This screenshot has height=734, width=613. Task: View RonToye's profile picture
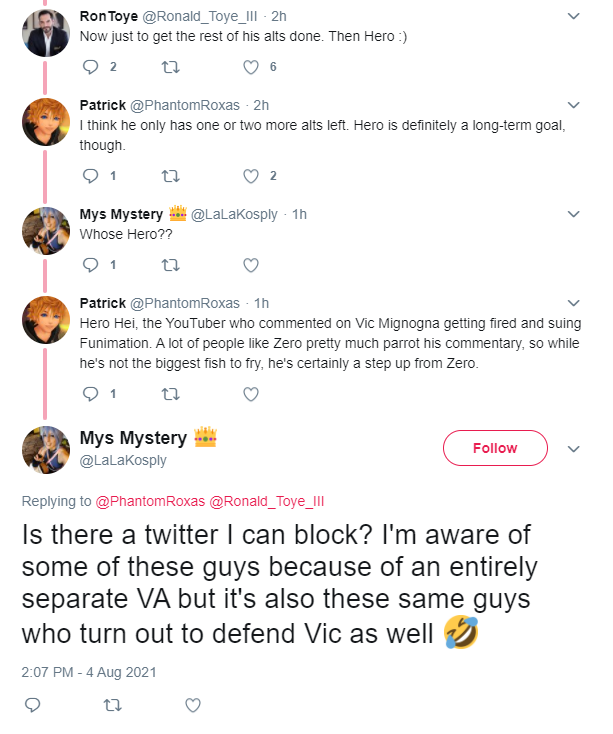[x=46, y=33]
